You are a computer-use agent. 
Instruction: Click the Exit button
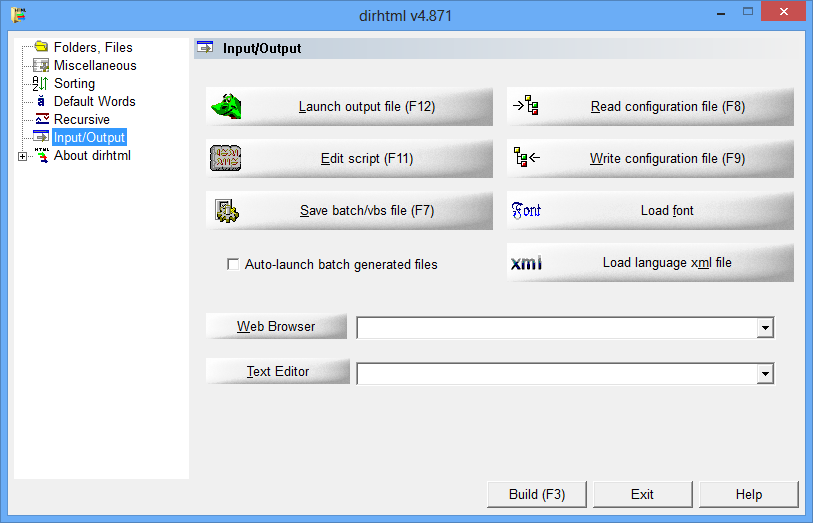(x=642, y=494)
